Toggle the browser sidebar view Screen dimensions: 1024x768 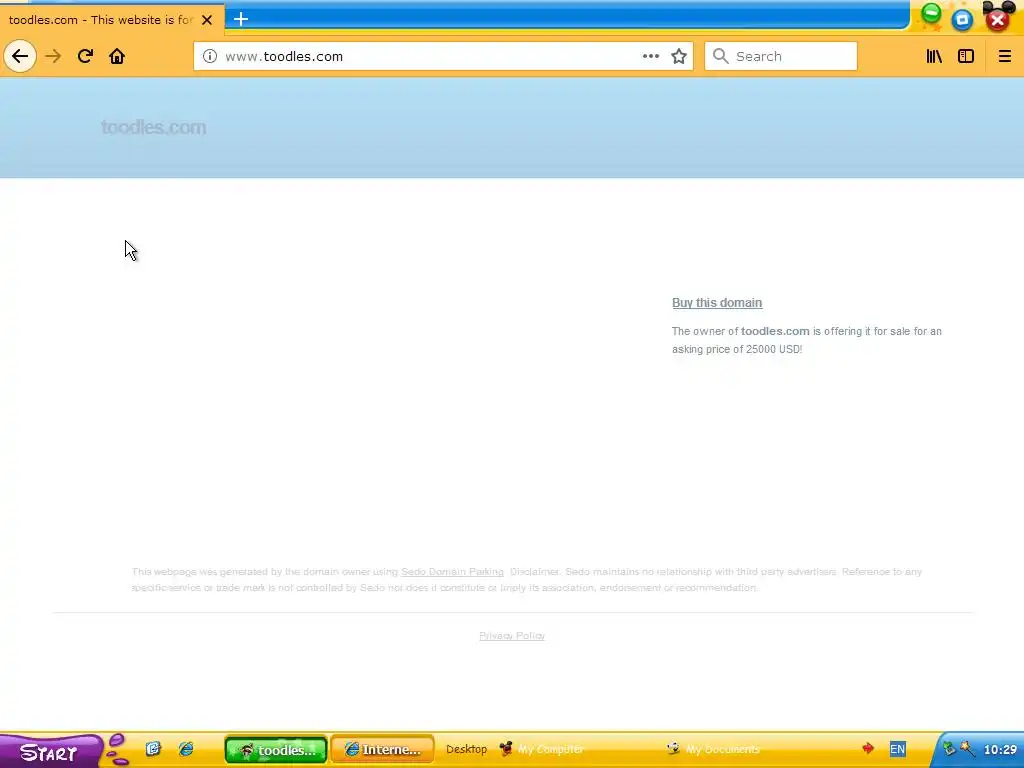click(966, 56)
